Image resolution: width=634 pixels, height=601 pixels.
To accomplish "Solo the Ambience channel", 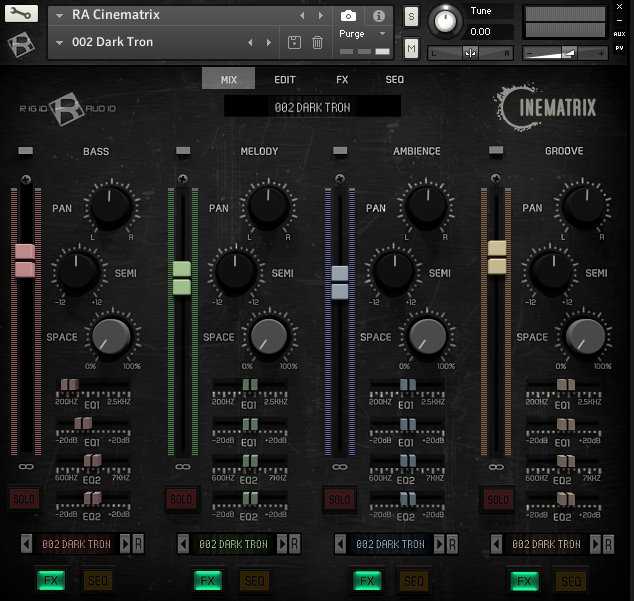I will pyautogui.click(x=339, y=499).
